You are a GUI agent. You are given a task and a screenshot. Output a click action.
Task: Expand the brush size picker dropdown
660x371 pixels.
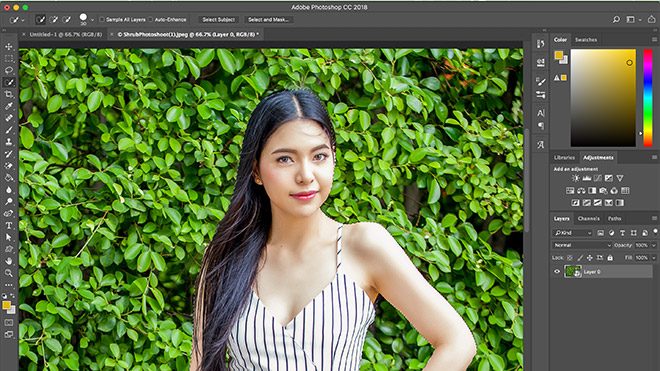point(92,19)
